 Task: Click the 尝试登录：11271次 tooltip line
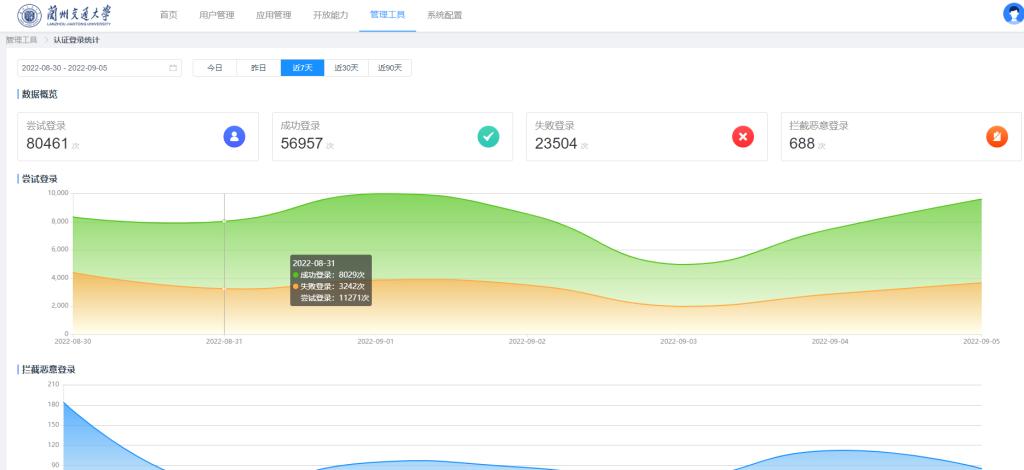click(x=334, y=298)
